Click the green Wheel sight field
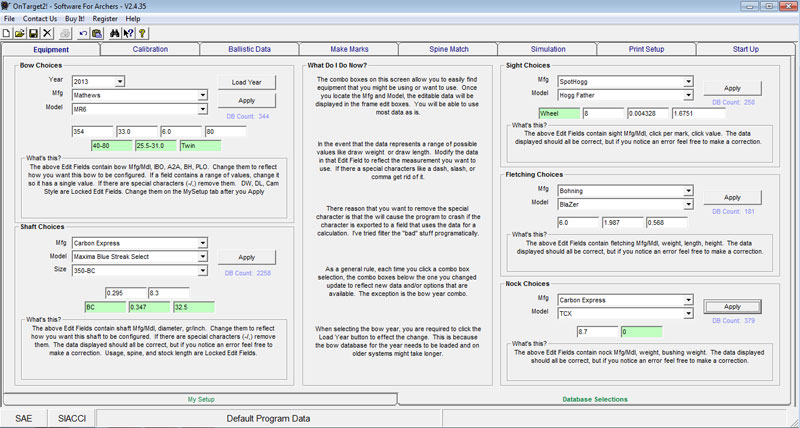This screenshot has height=428, width=800. tap(560, 113)
